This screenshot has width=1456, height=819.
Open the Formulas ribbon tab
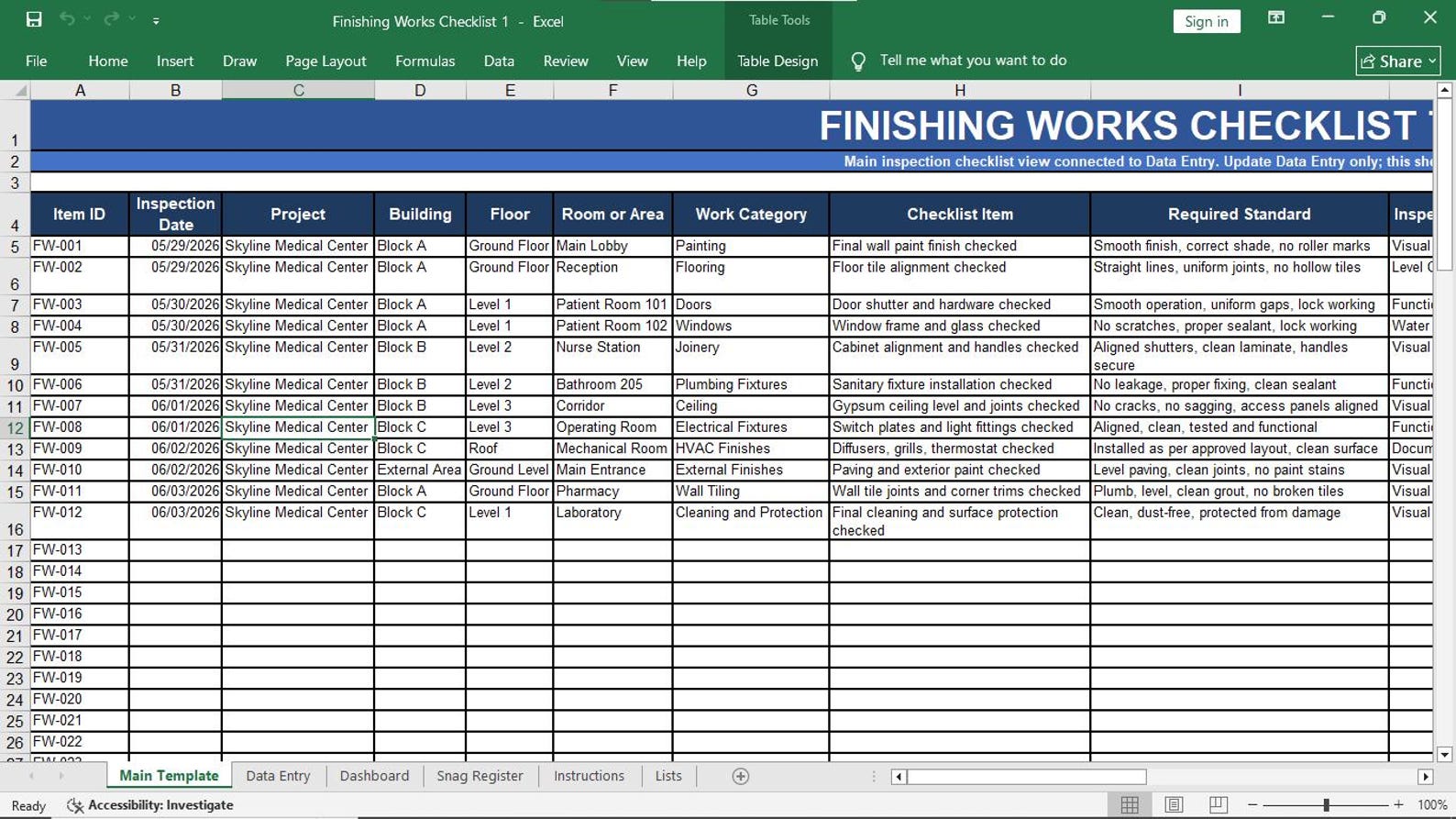[x=425, y=61]
